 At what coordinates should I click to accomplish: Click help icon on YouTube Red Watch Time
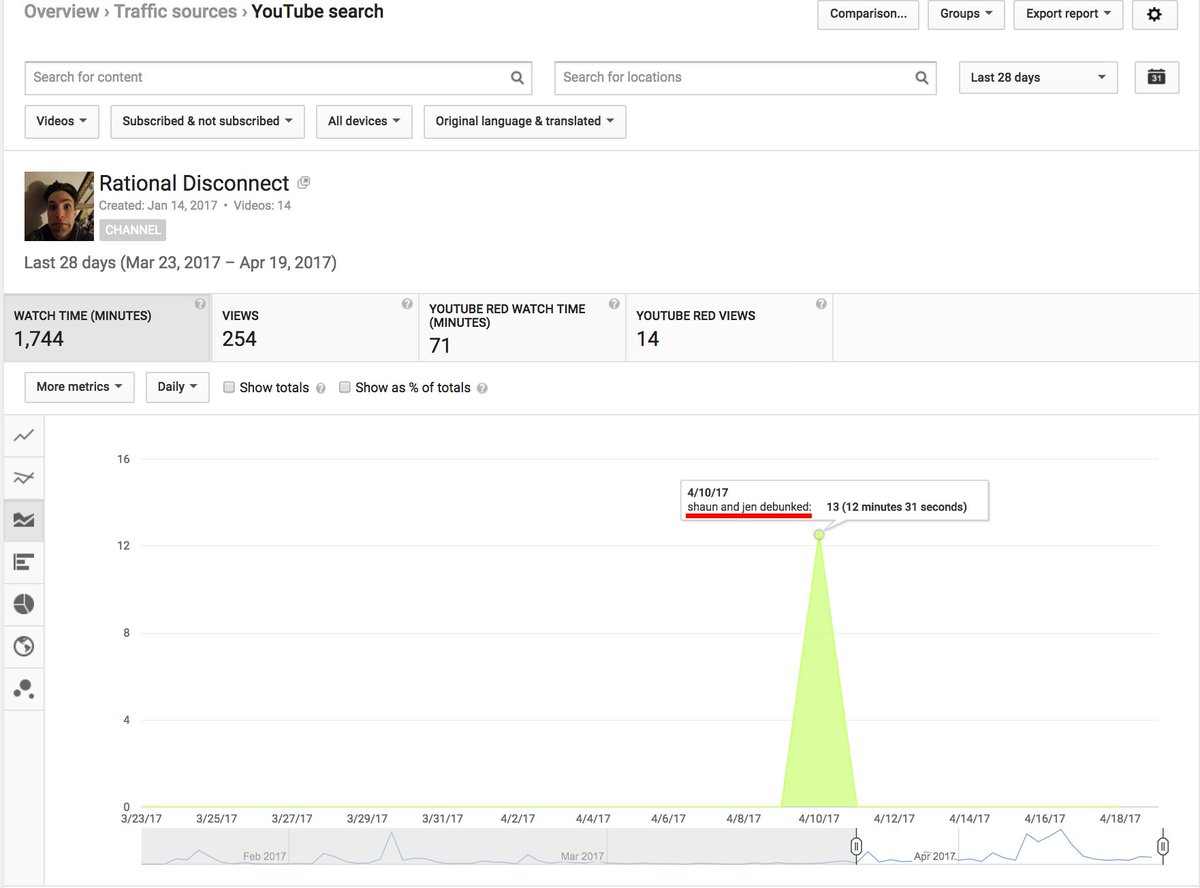click(x=614, y=304)
